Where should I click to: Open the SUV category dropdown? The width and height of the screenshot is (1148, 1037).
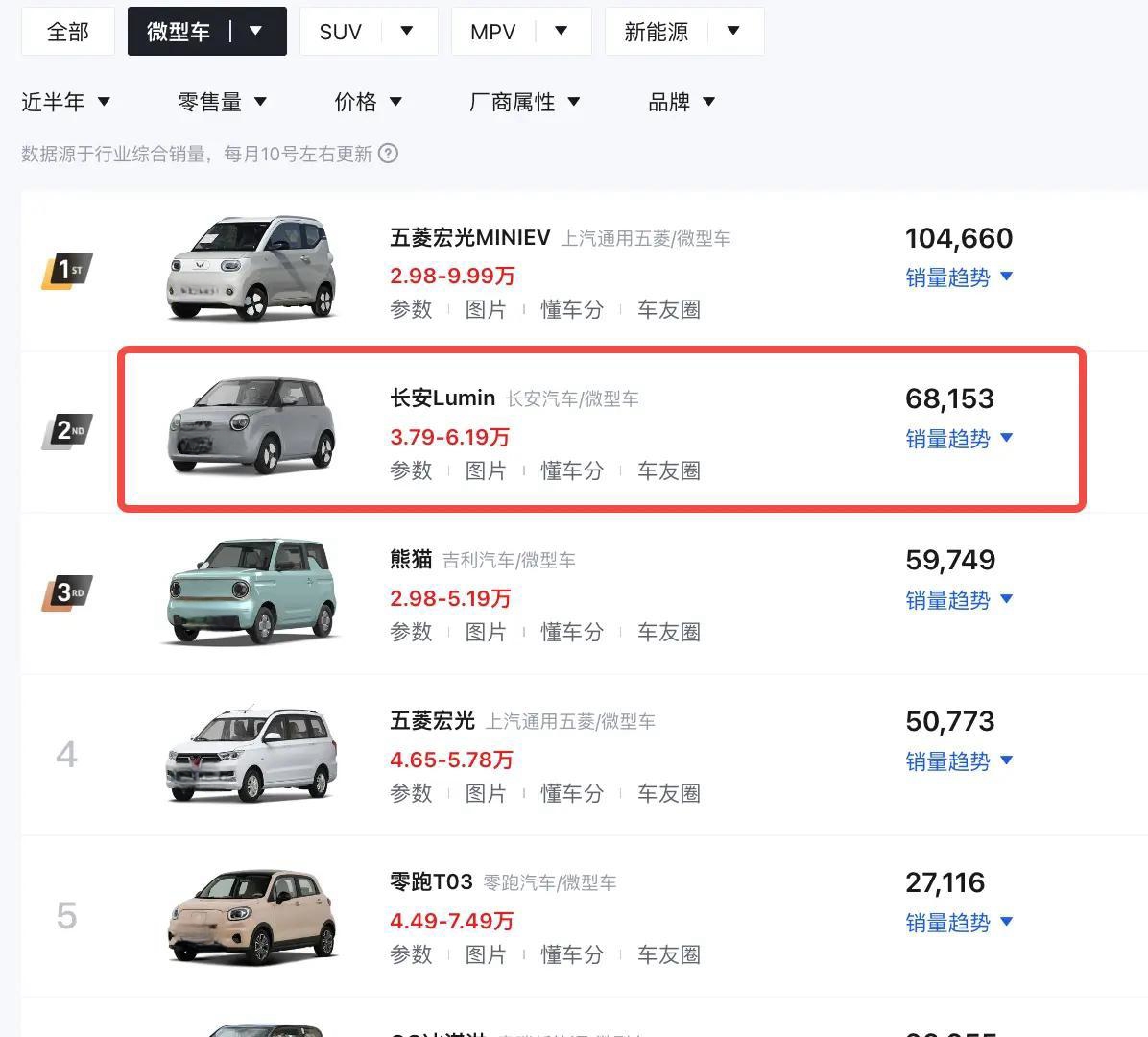[369, 32]
